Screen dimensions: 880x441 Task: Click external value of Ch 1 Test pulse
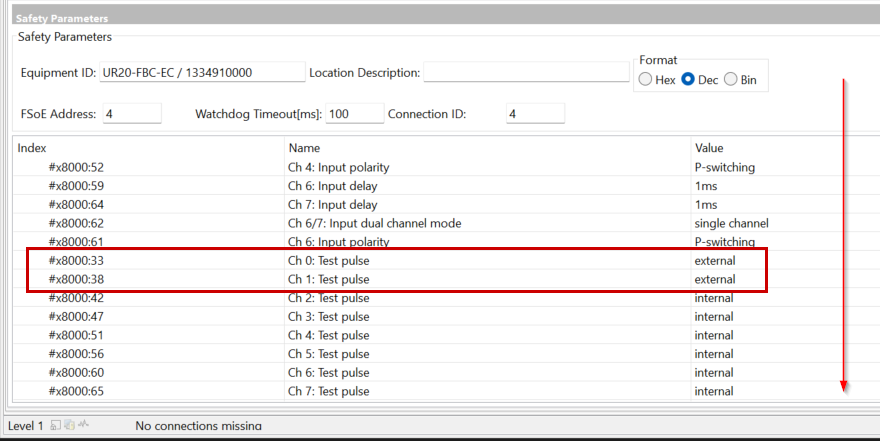tap(714, 279)
